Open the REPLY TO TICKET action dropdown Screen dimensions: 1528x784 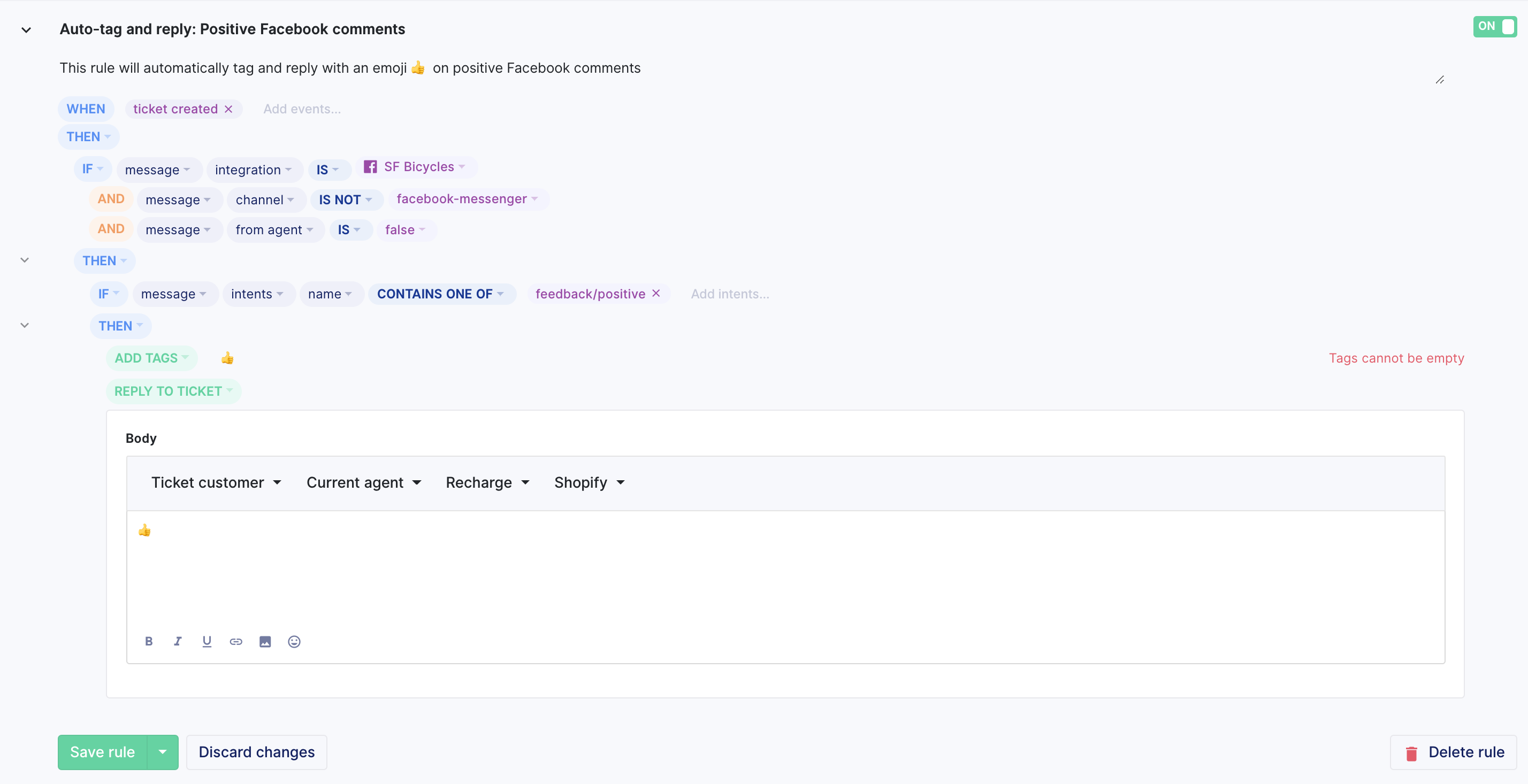click(174, 391)
